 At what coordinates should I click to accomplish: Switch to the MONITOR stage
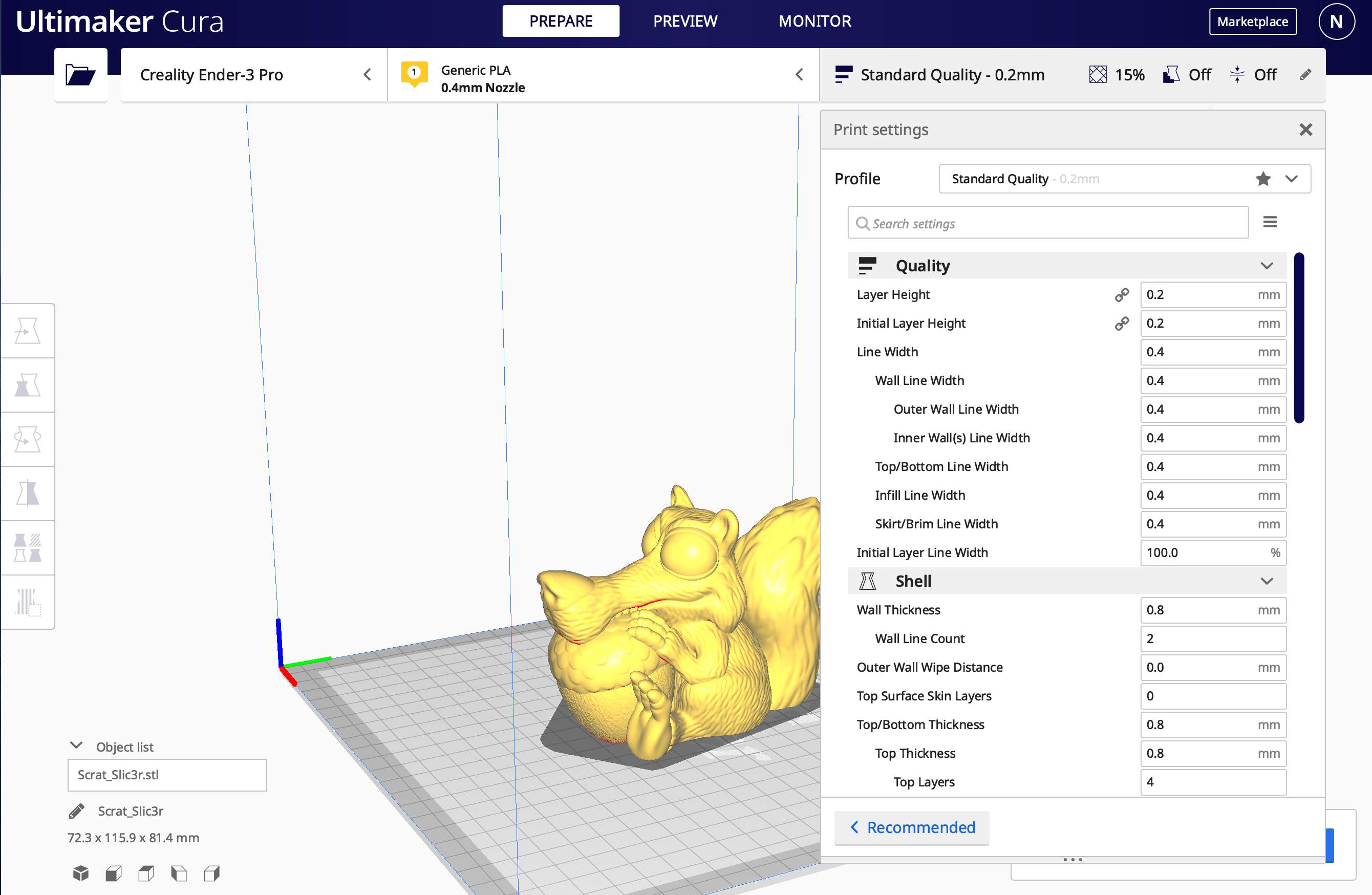point(814,22)
